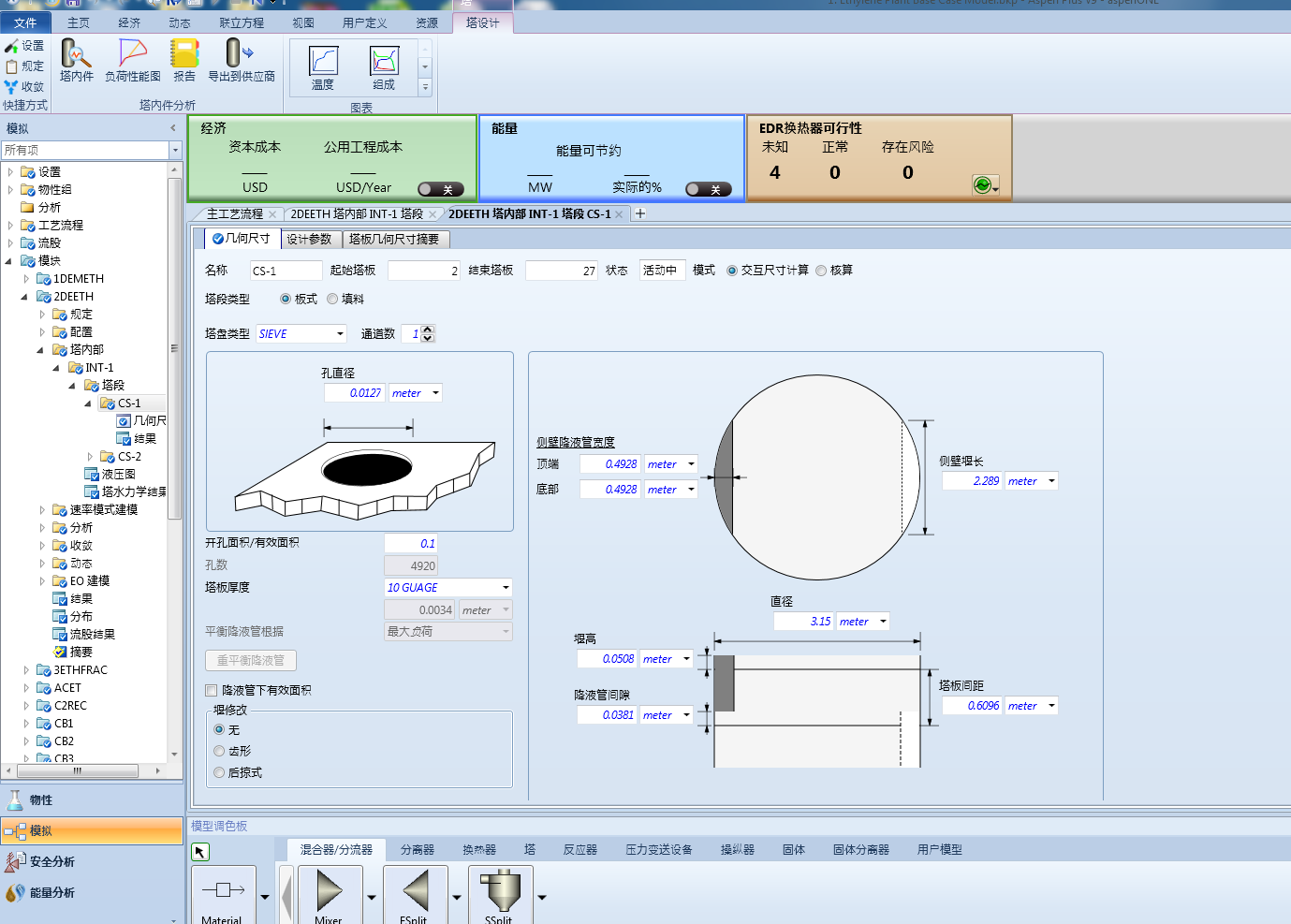Open 塔板厚度 10 GUAGE dropdown
Image resolution: width=1291 pixels, height=924 pixels.
pyautogui.click(x=506, y=588)
